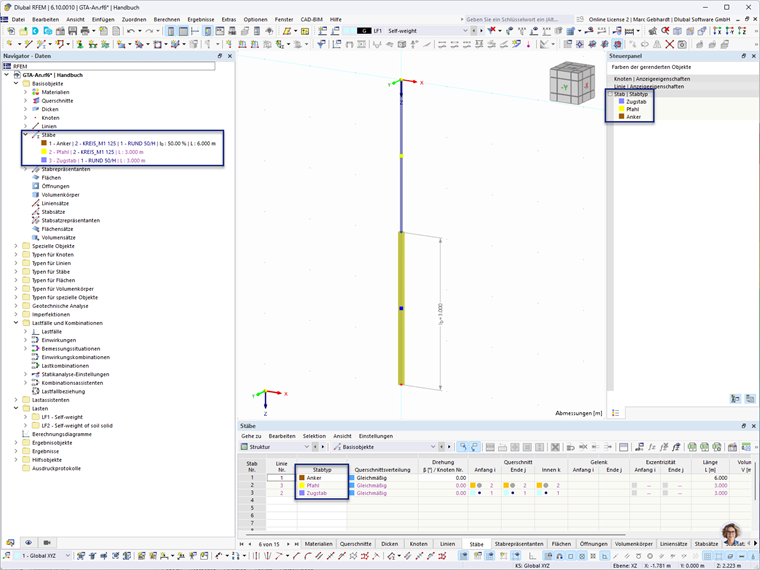
Task: Click the Y-axis view icon
Action: [729, 31]
